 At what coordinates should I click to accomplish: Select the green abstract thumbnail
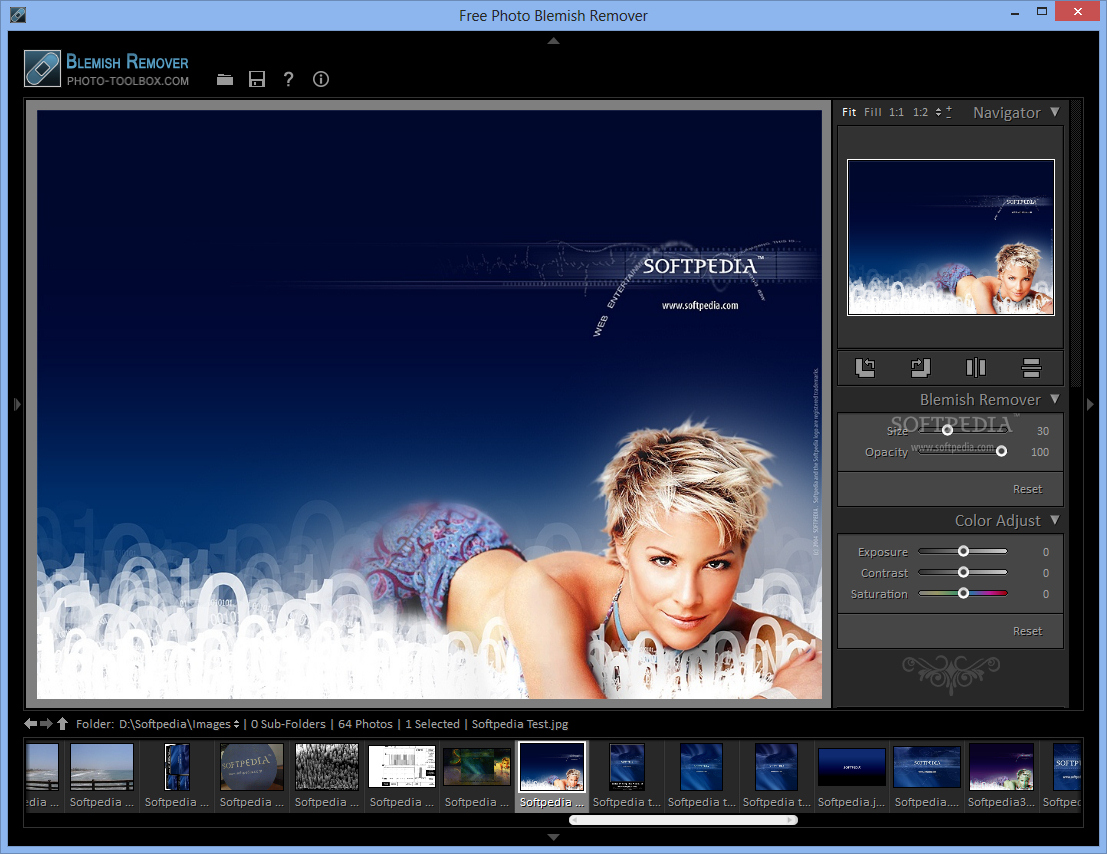pyautogui.click(x=477, y=767)
